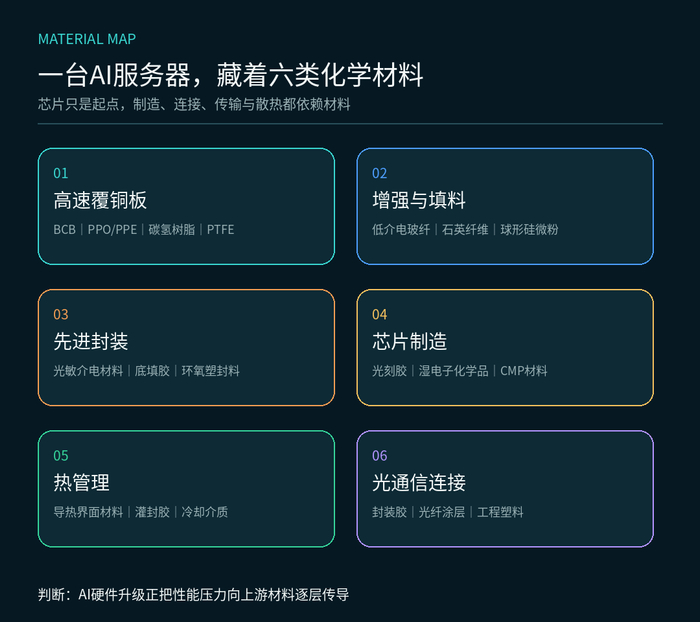Click the 判断 footer conclusion text

pyautogui.click(x=193, y=595)
